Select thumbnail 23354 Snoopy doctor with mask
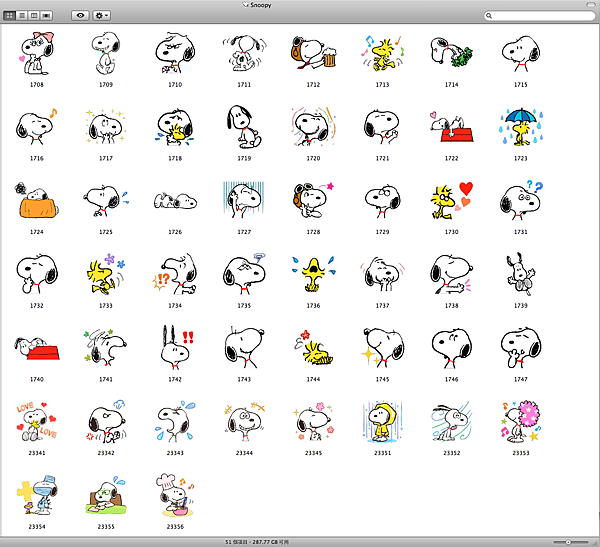600x547 pixels. 37,495
